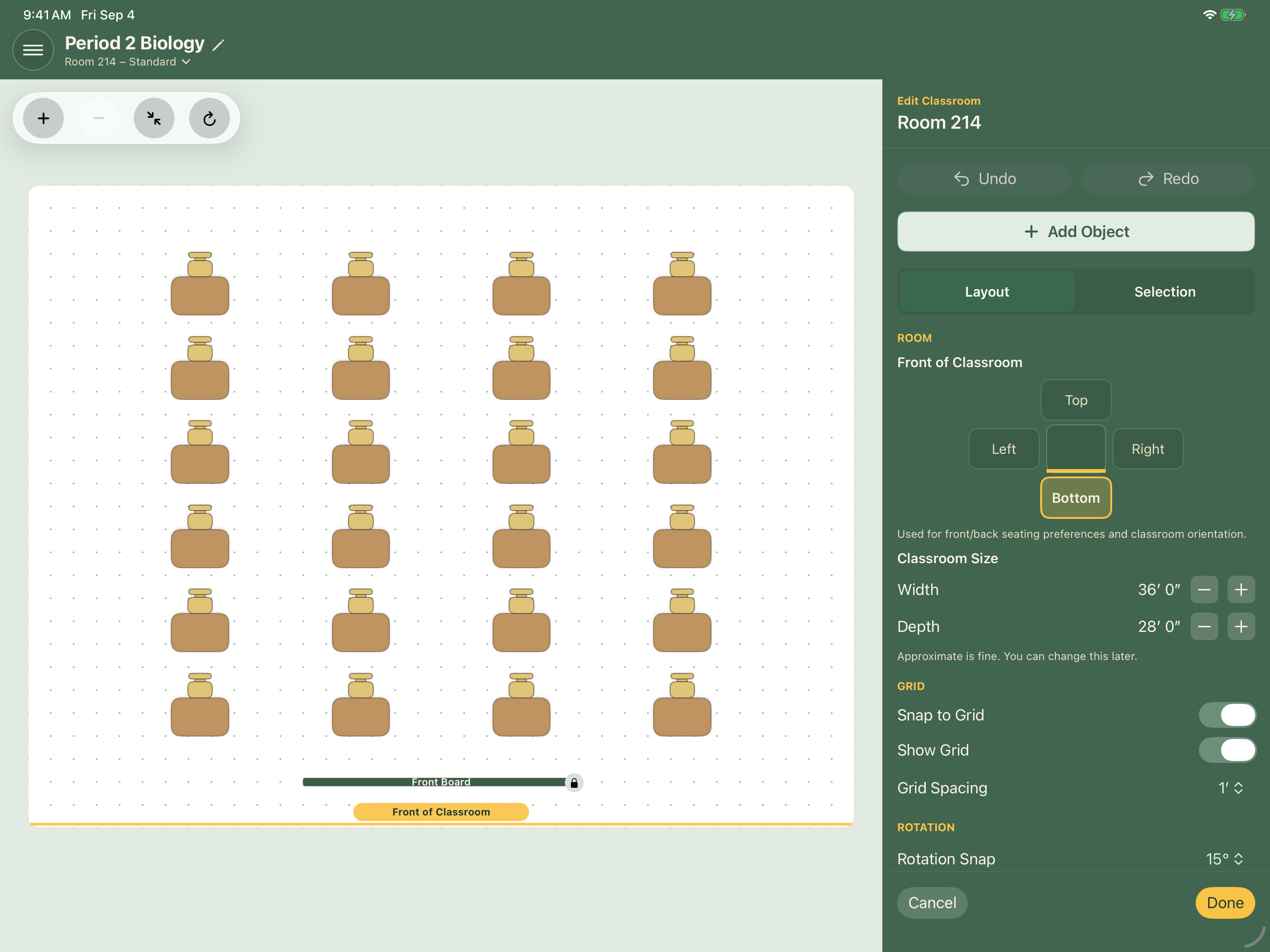Image resolution: width=1270 pixels, height=952 pixels.
Task: Tap the Period 2 Biology title
Action: pos(134,43)
